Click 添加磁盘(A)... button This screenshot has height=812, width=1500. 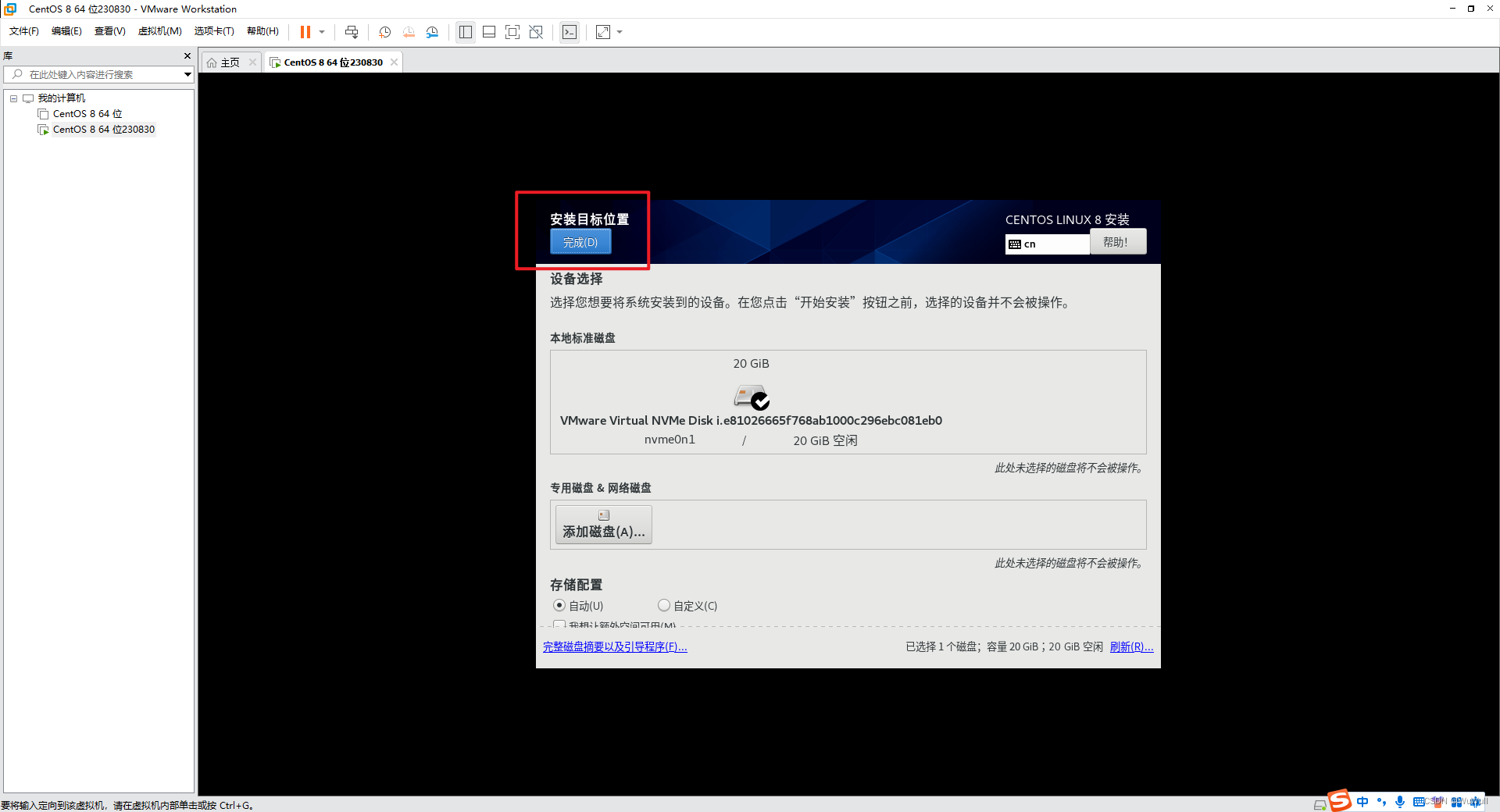pos(604,525)
